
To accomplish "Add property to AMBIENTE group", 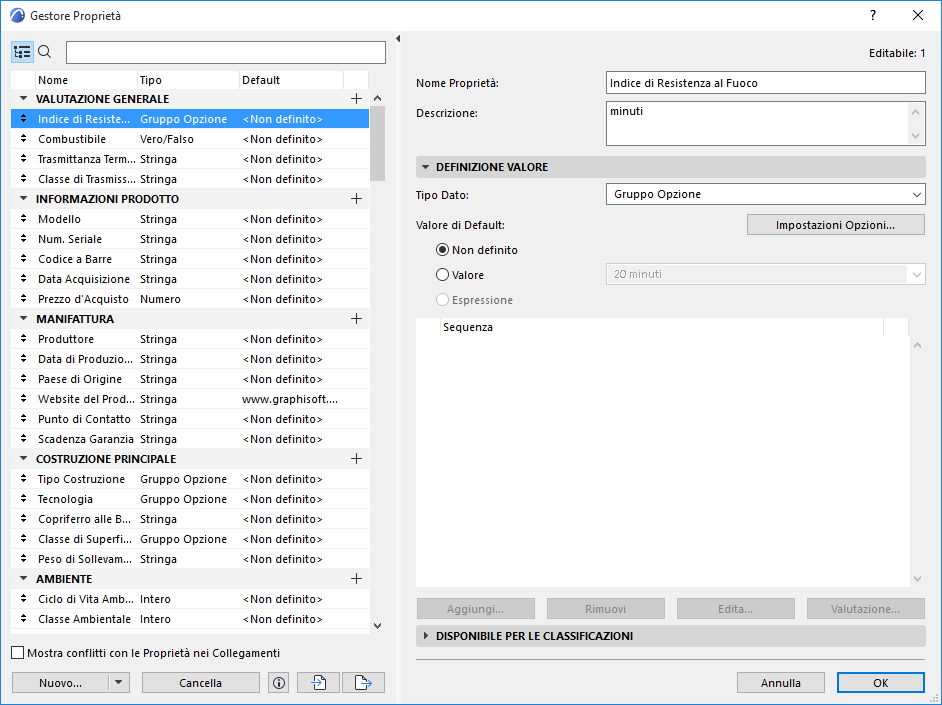I will pyautogui.click(x=356, y=579).
